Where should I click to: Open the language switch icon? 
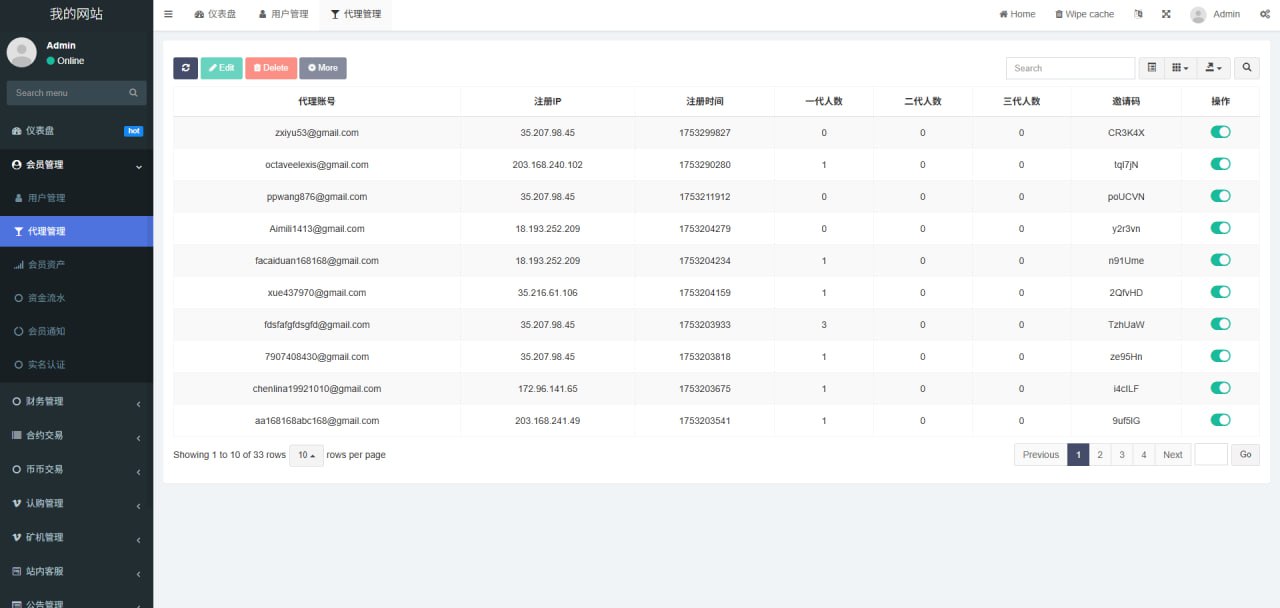[x=1138, y=14]
